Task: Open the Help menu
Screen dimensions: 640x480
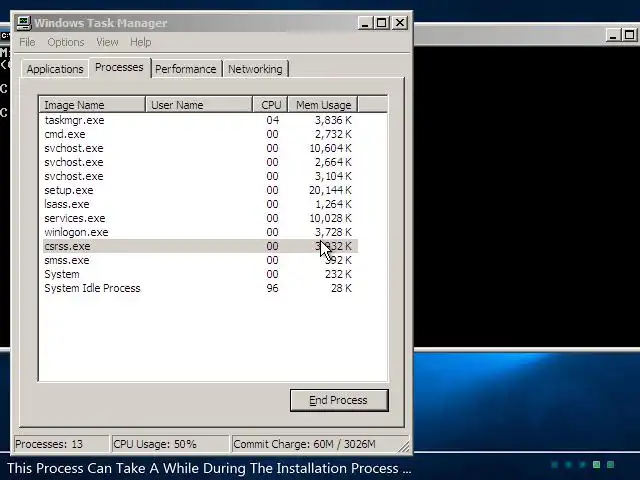Action: click(140, 42)
